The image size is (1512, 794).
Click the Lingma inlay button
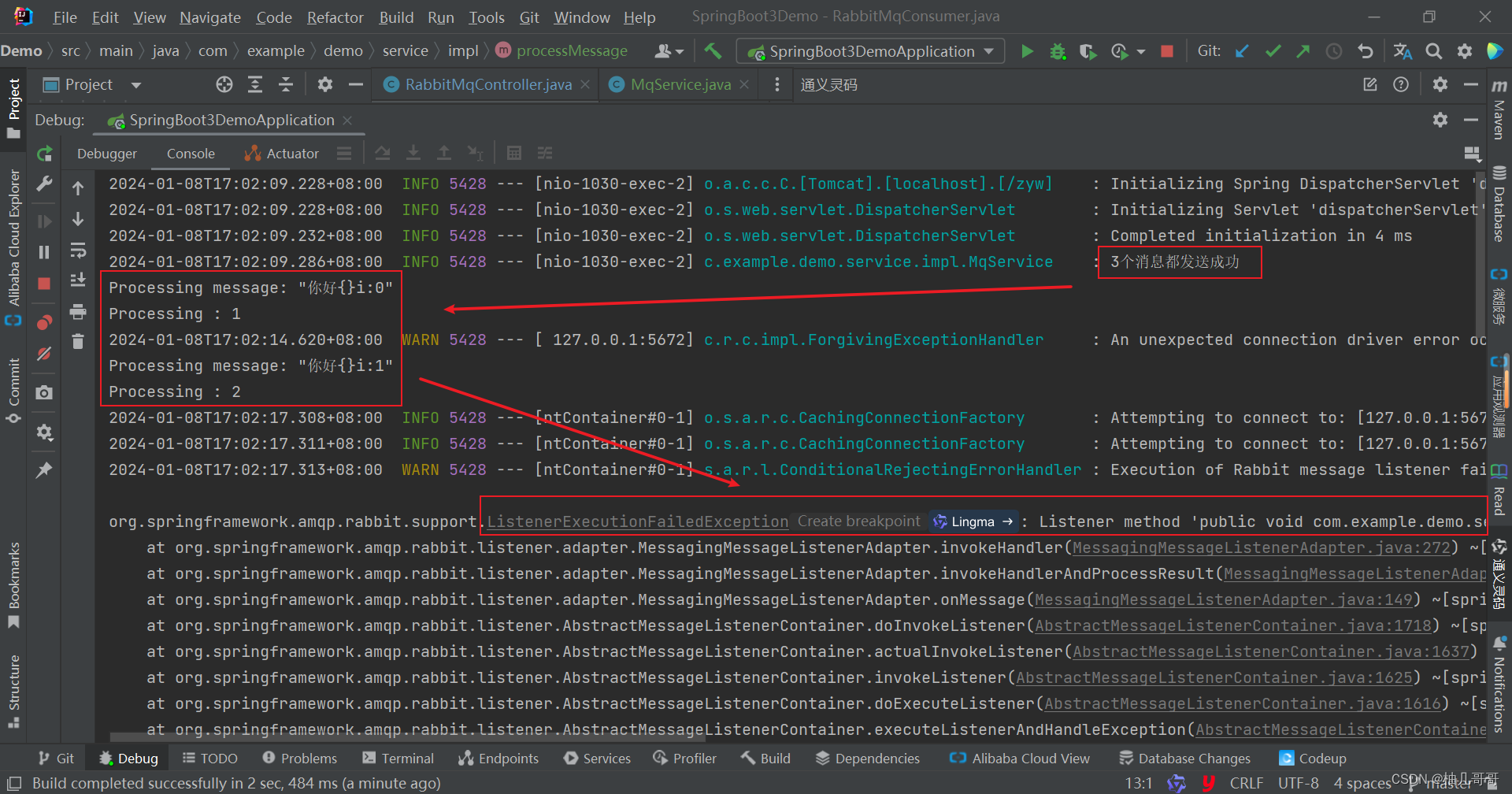[973, 521]
